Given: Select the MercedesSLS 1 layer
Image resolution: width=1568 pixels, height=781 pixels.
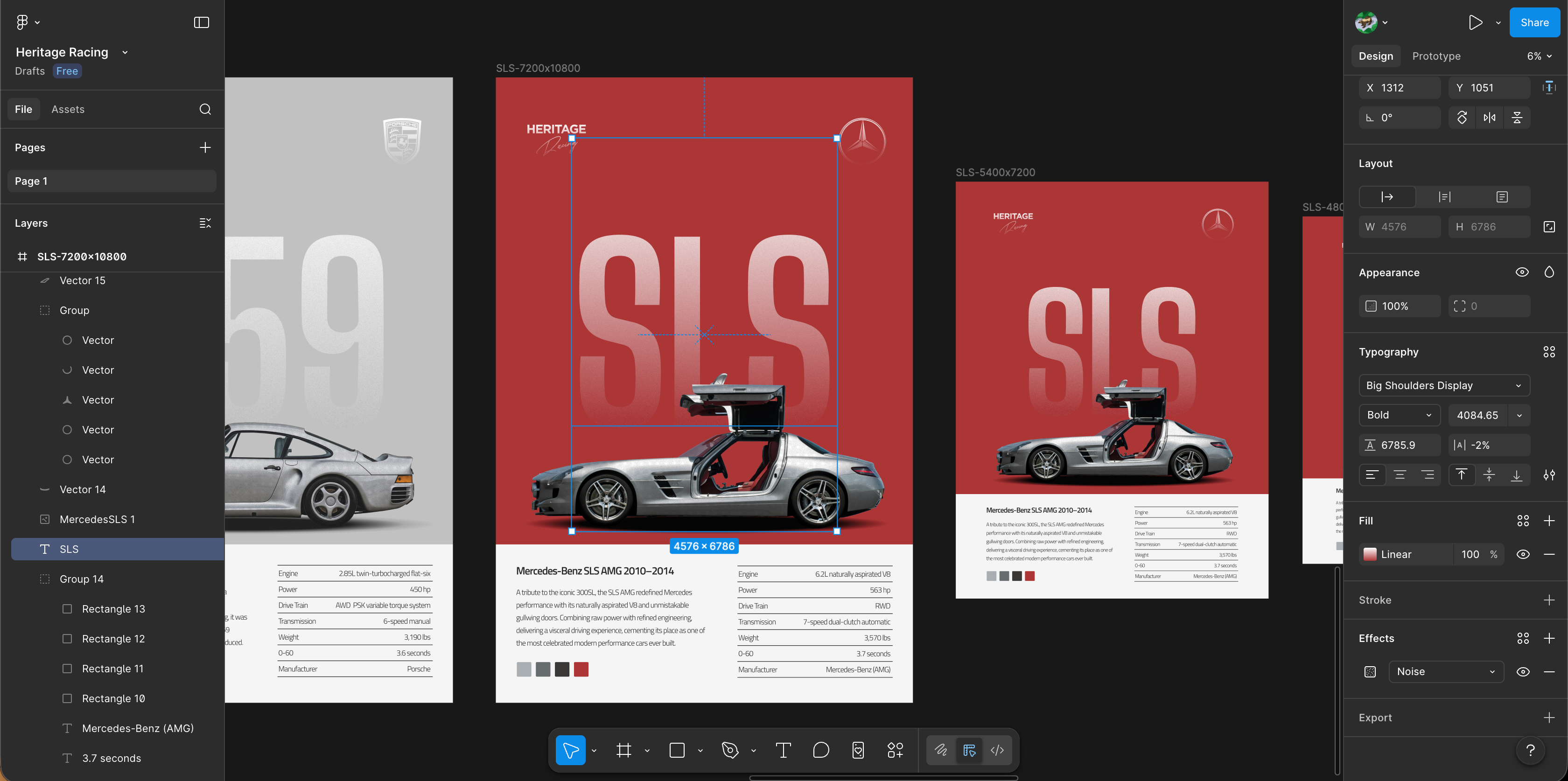Looking at the screenshot, I should click(98, 519).
